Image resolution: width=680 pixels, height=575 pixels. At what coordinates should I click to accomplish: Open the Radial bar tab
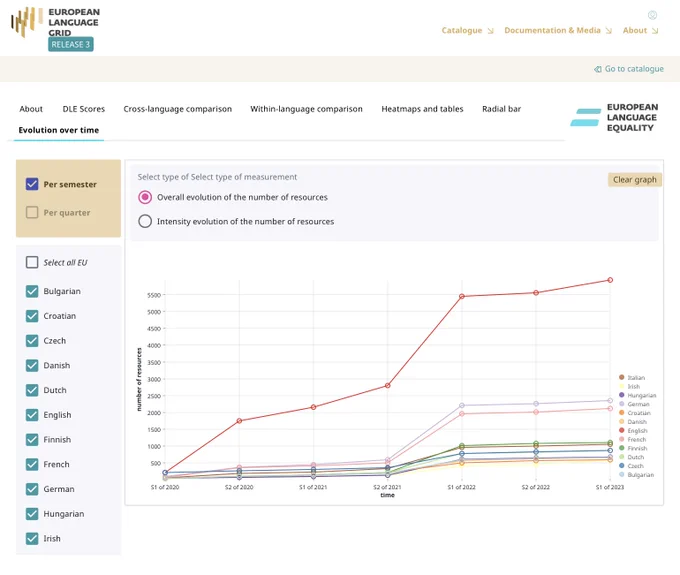(x=501, y=109)
